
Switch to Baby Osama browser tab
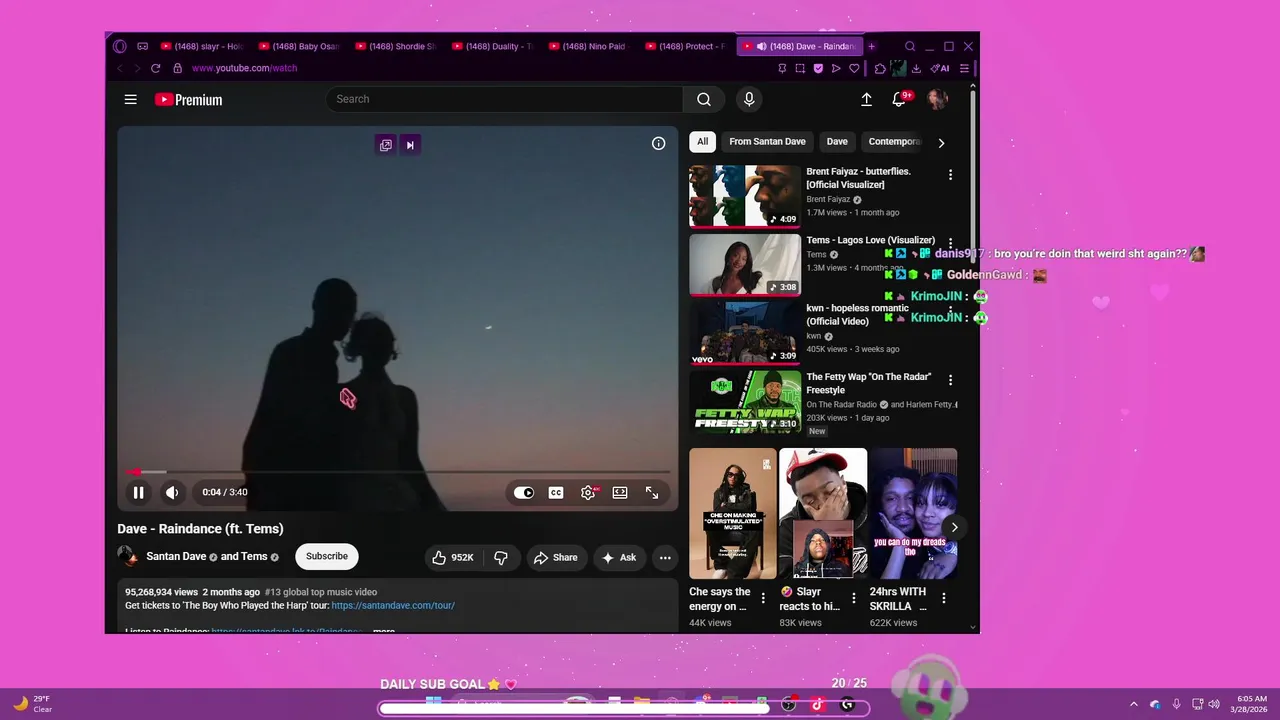[x=298, y=46]
